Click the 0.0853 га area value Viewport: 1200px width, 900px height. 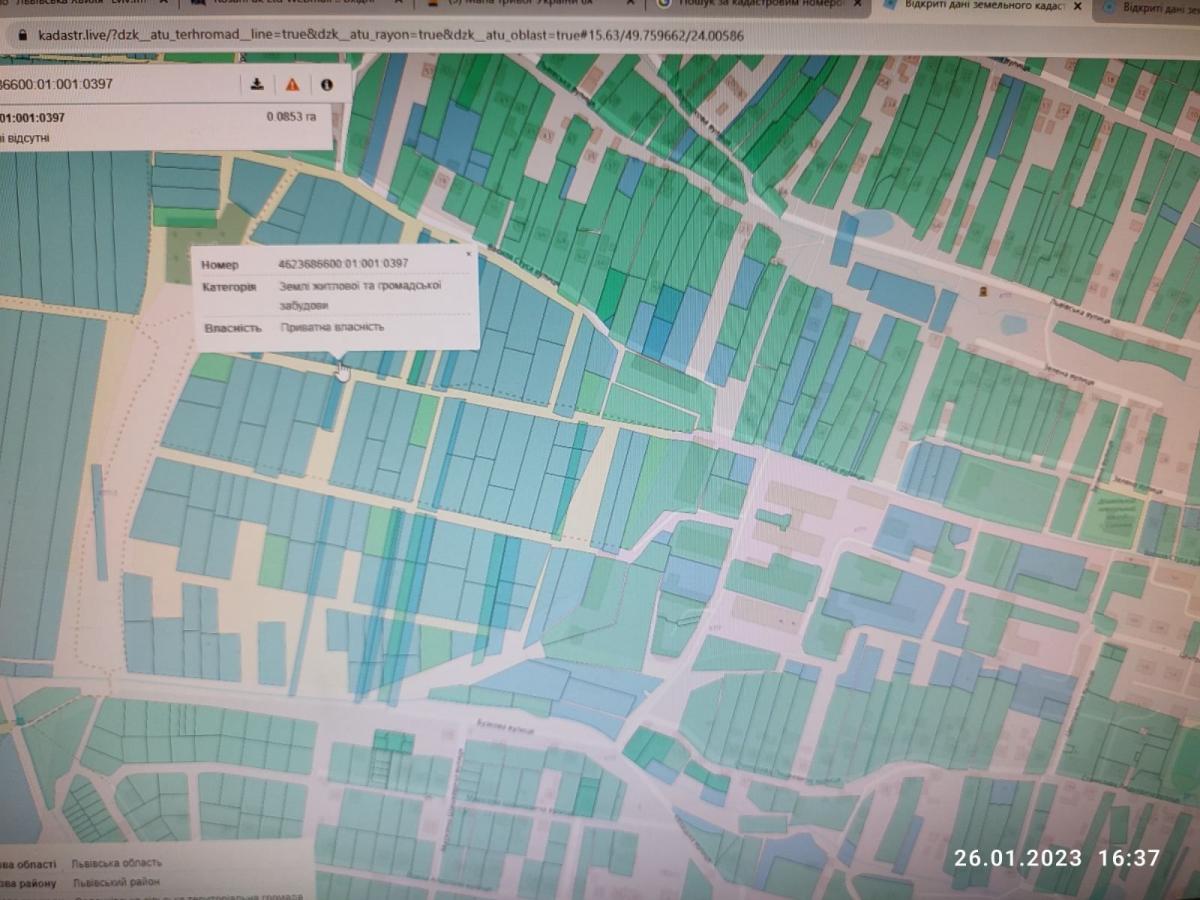[x=291, y=117]
